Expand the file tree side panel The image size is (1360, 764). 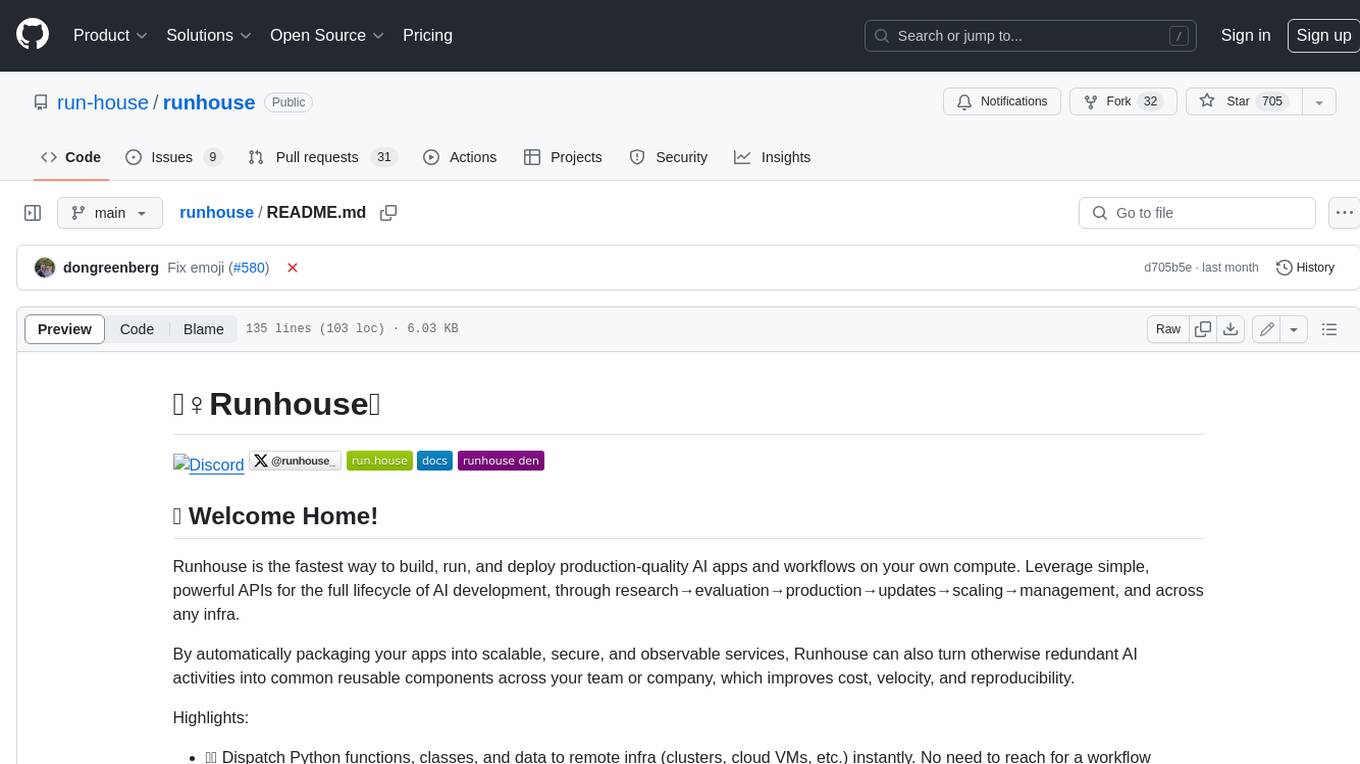(32, 213)
